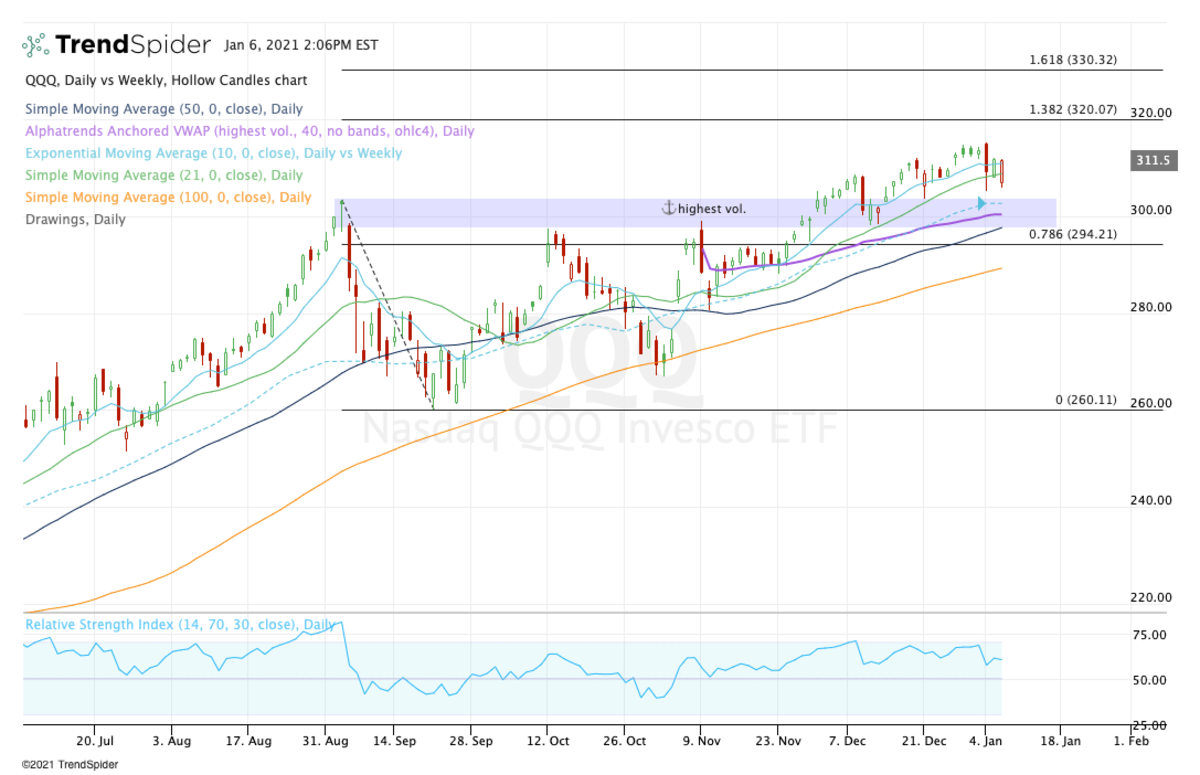Select the 220.00 price axis label
1200x775 pixels.
(1152, 597)
